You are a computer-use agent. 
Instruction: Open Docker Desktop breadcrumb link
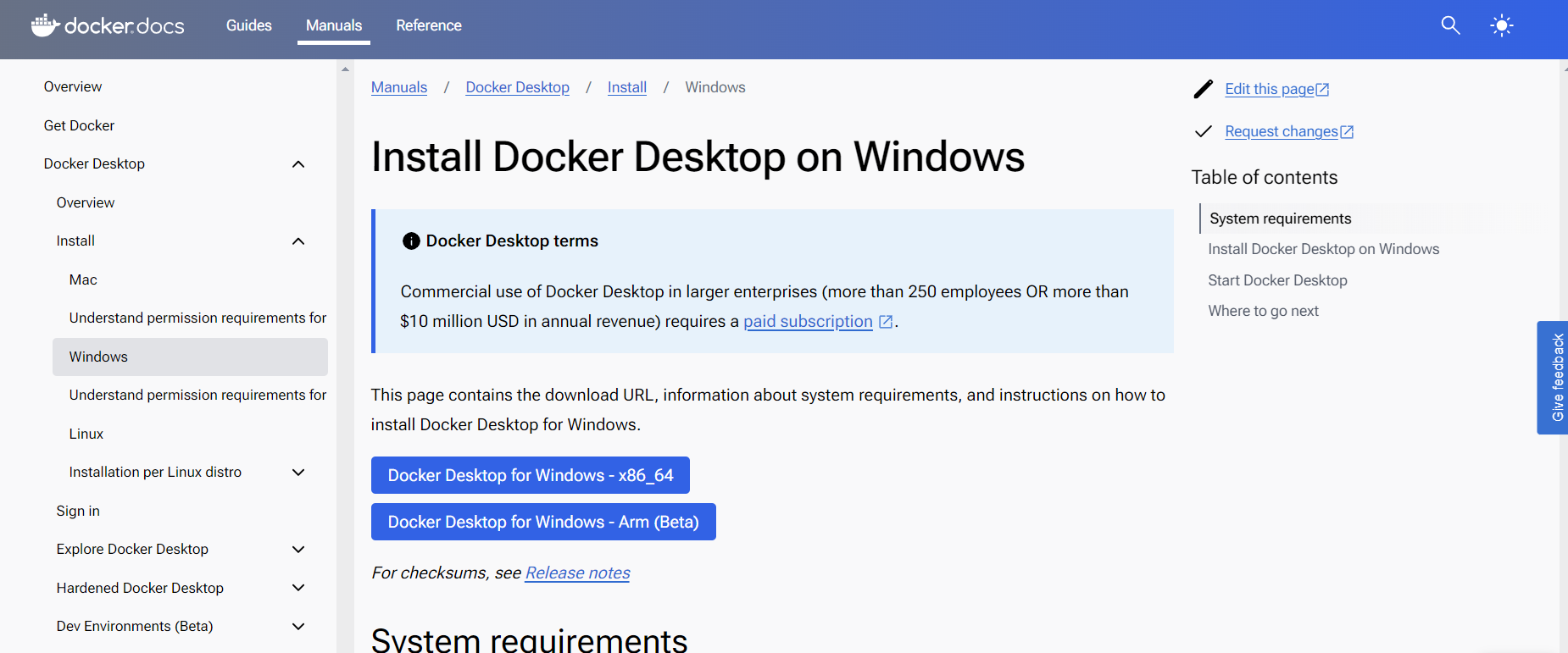(x=517, y=87)
